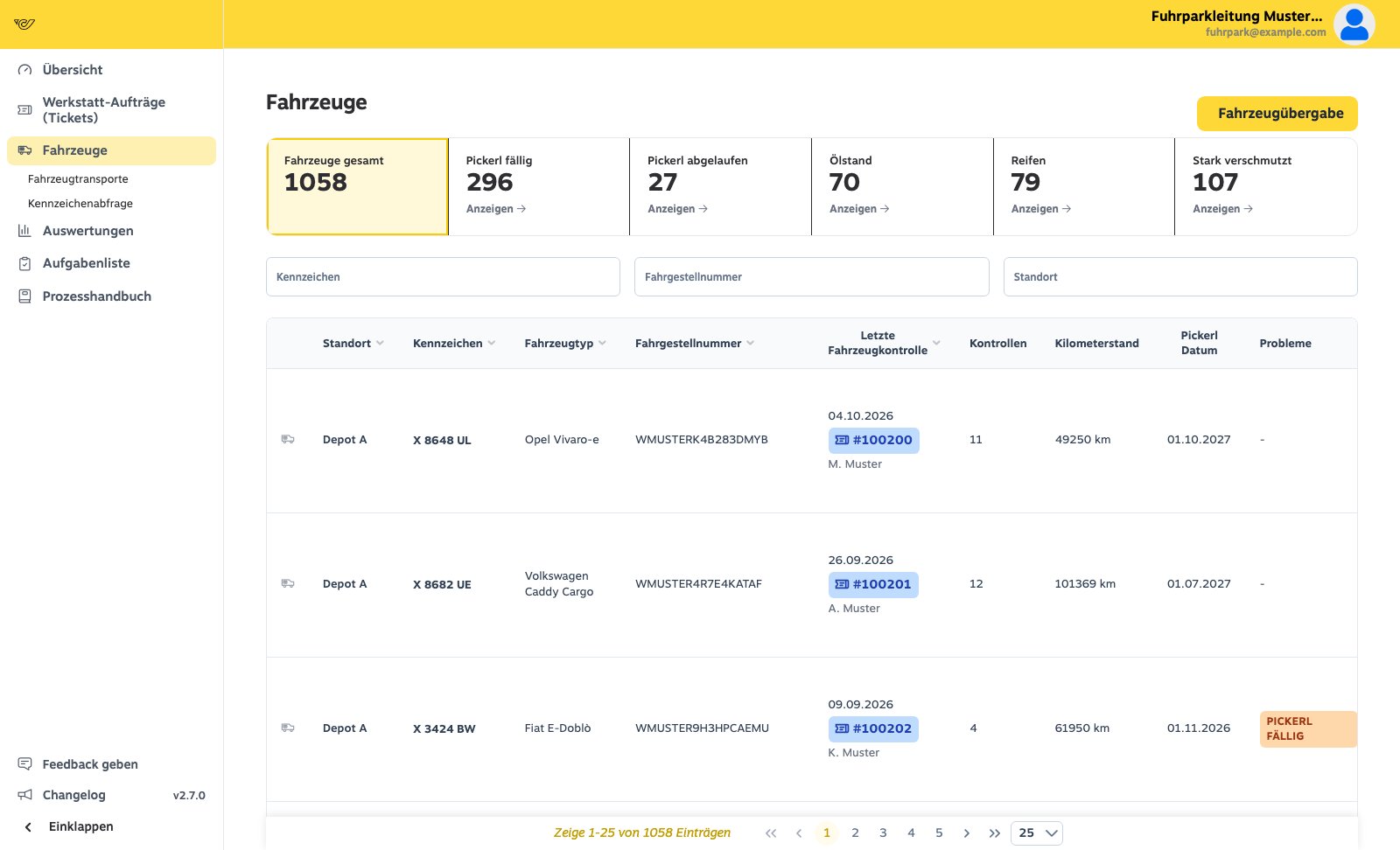
Task: Click the post horn logo icon
Action: pyautogui.click(x=24, y=24)
